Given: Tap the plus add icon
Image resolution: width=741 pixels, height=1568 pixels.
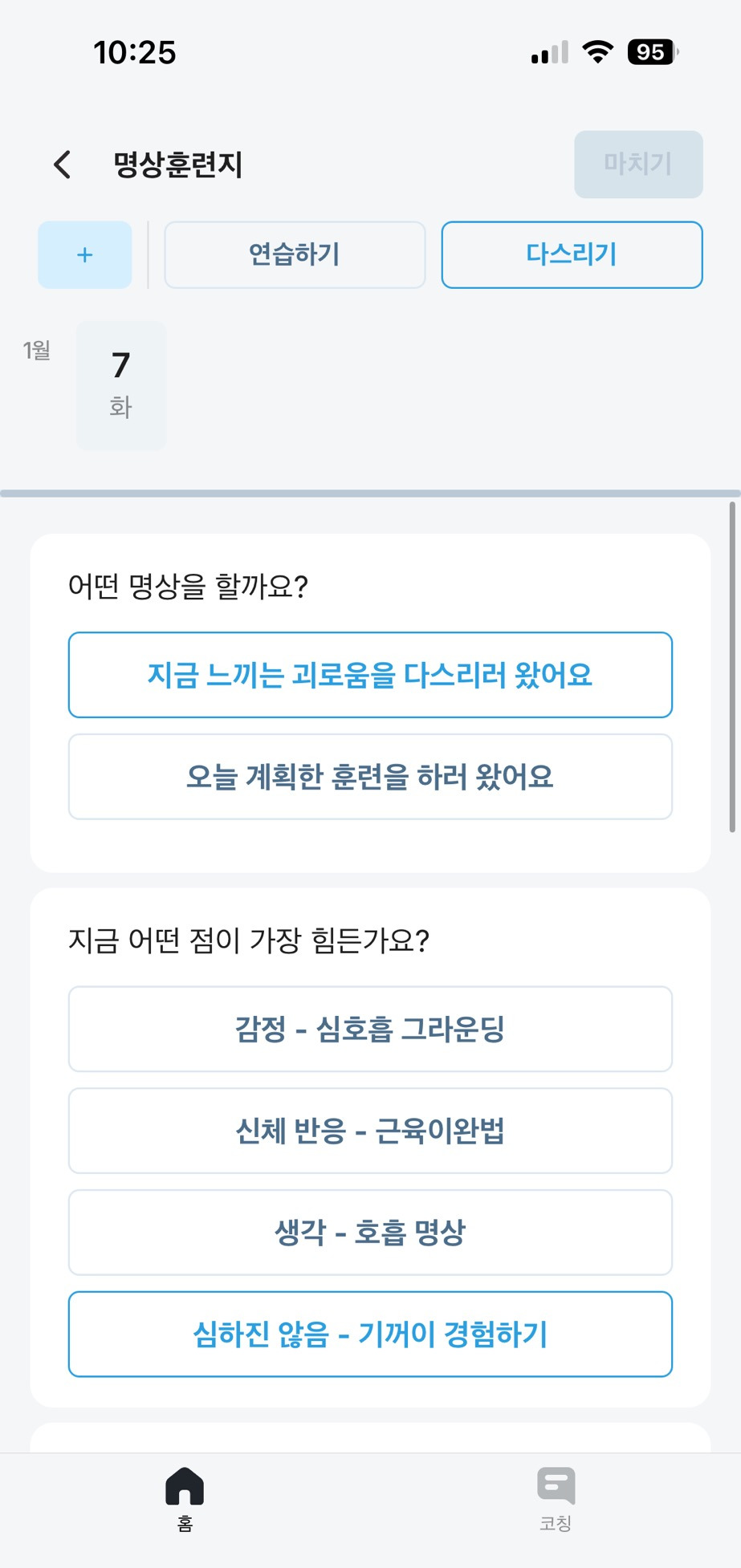Looking at the screenshot, I should point(85,255).
